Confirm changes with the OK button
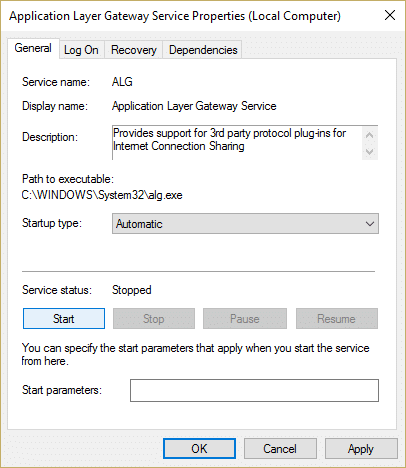 (x=199, y=449)
